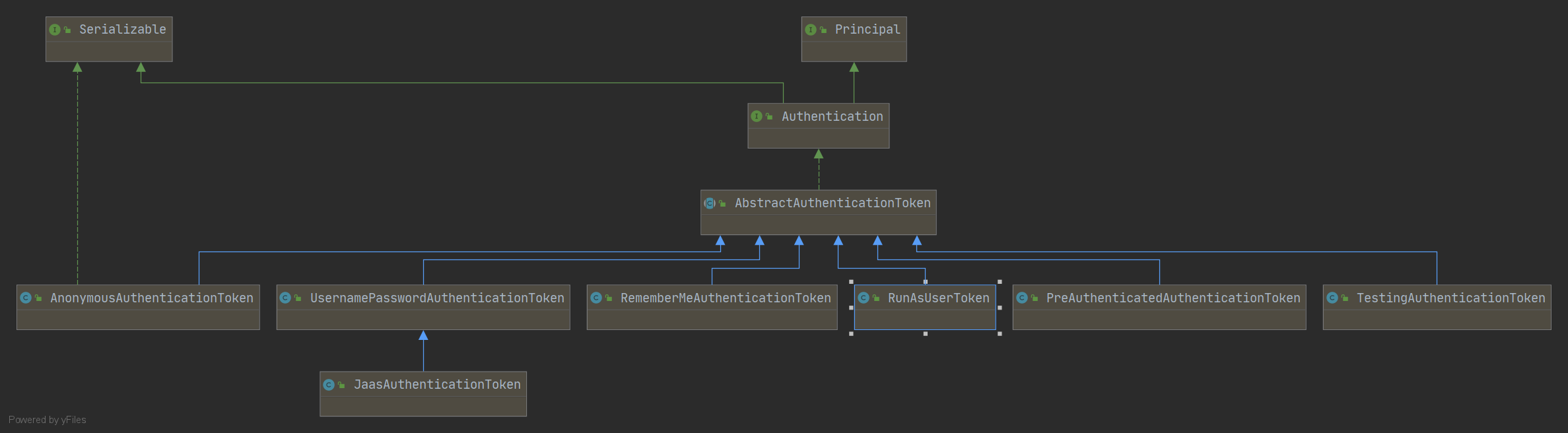
Task: Click the public visibility icon beside RunAsUserToken
Action: pos(876,298)
